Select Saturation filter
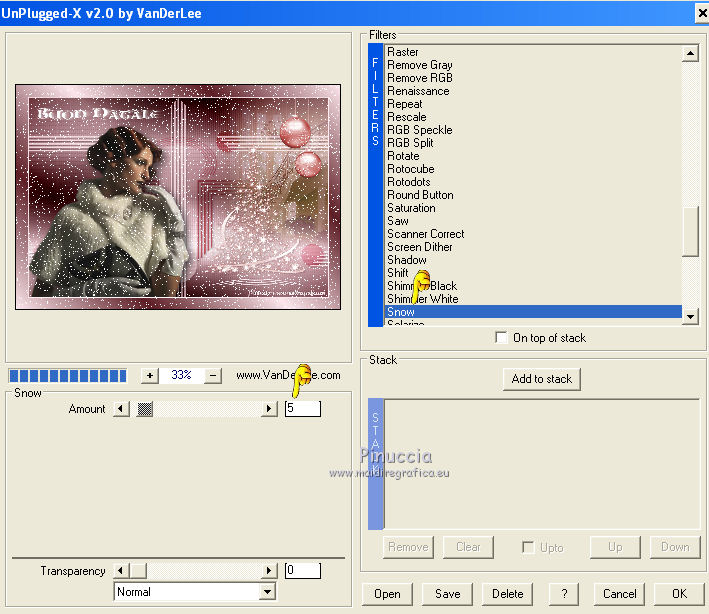 pyautogui.click(x=533, y=208)
